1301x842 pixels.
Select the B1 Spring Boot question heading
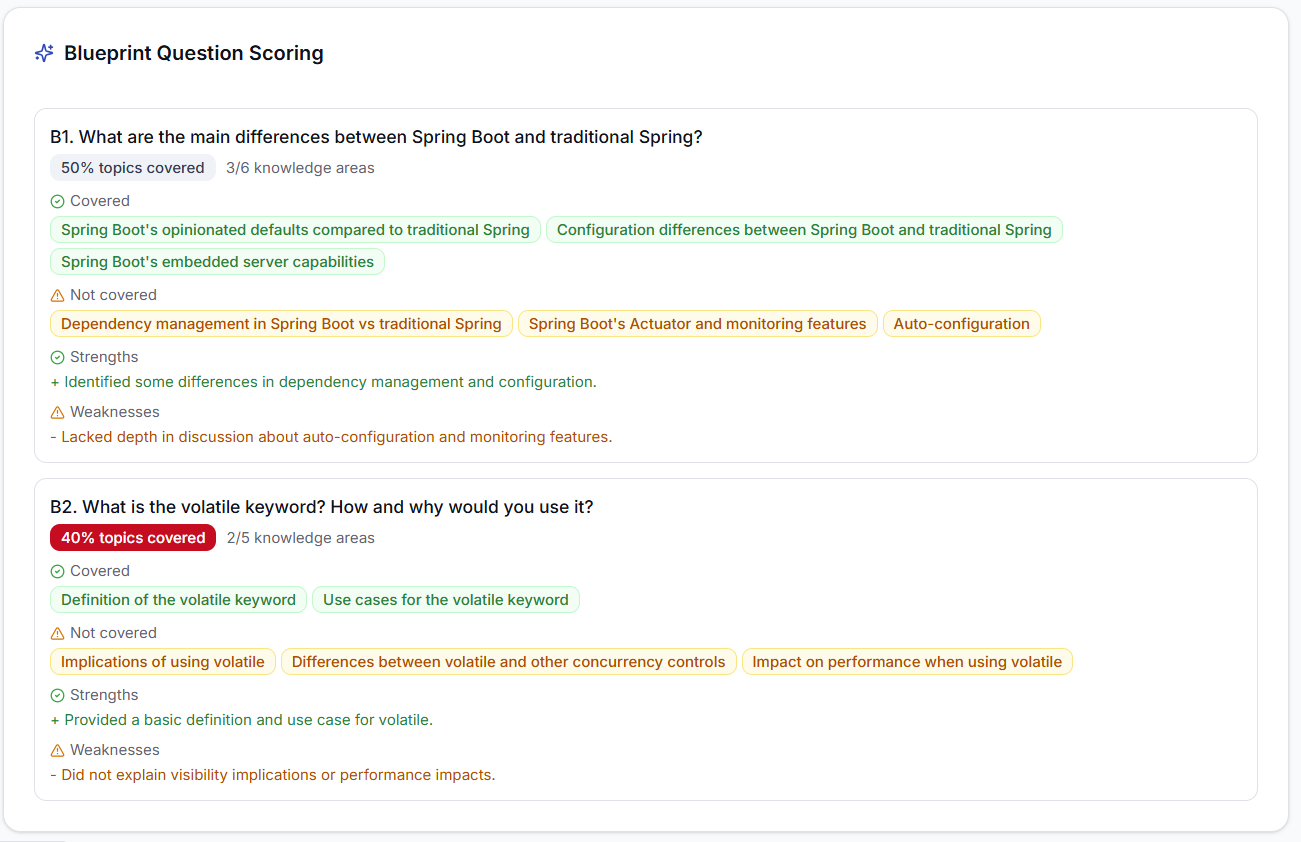(x=376, y=136)
